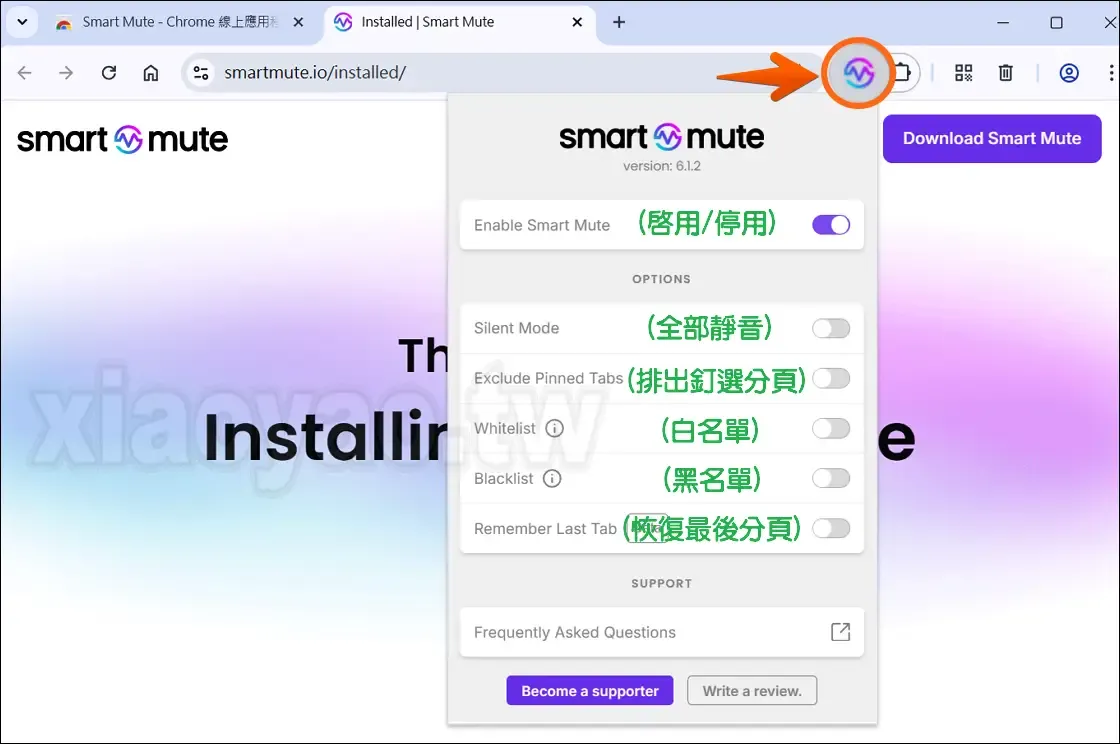The image size is (1120, 744).
Task: Click Become a supporter button
Action: coord(590,690)
